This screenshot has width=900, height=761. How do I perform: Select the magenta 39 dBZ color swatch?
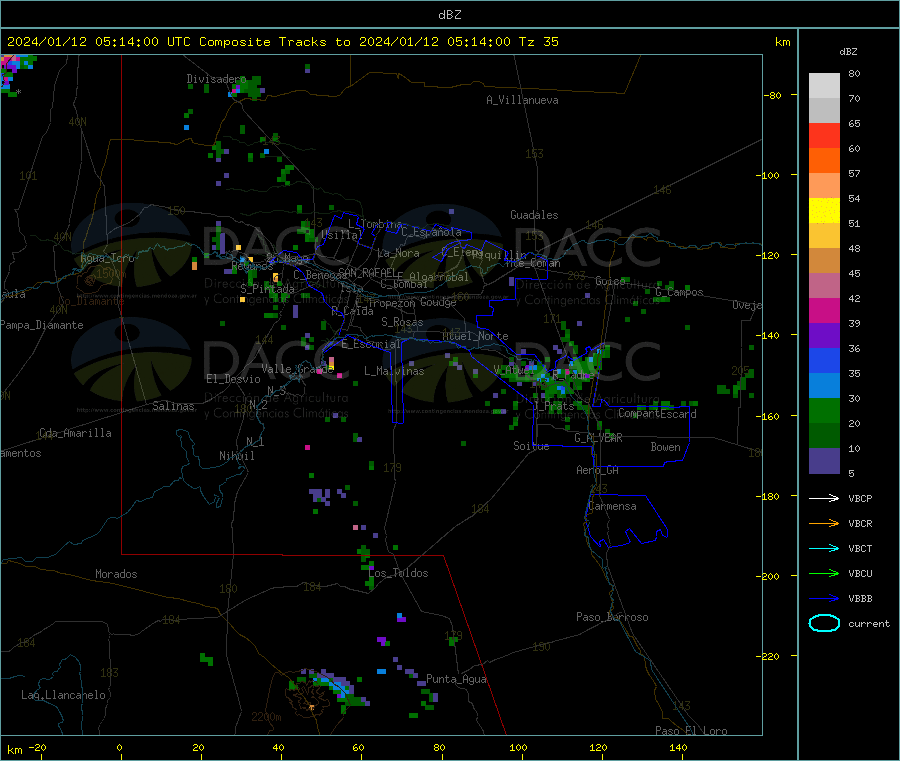click(x=824, y=310)
